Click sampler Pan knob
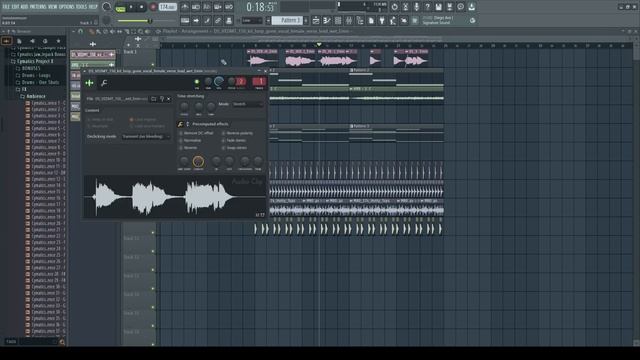Screen dimensions: 640x360 (208, 81)
